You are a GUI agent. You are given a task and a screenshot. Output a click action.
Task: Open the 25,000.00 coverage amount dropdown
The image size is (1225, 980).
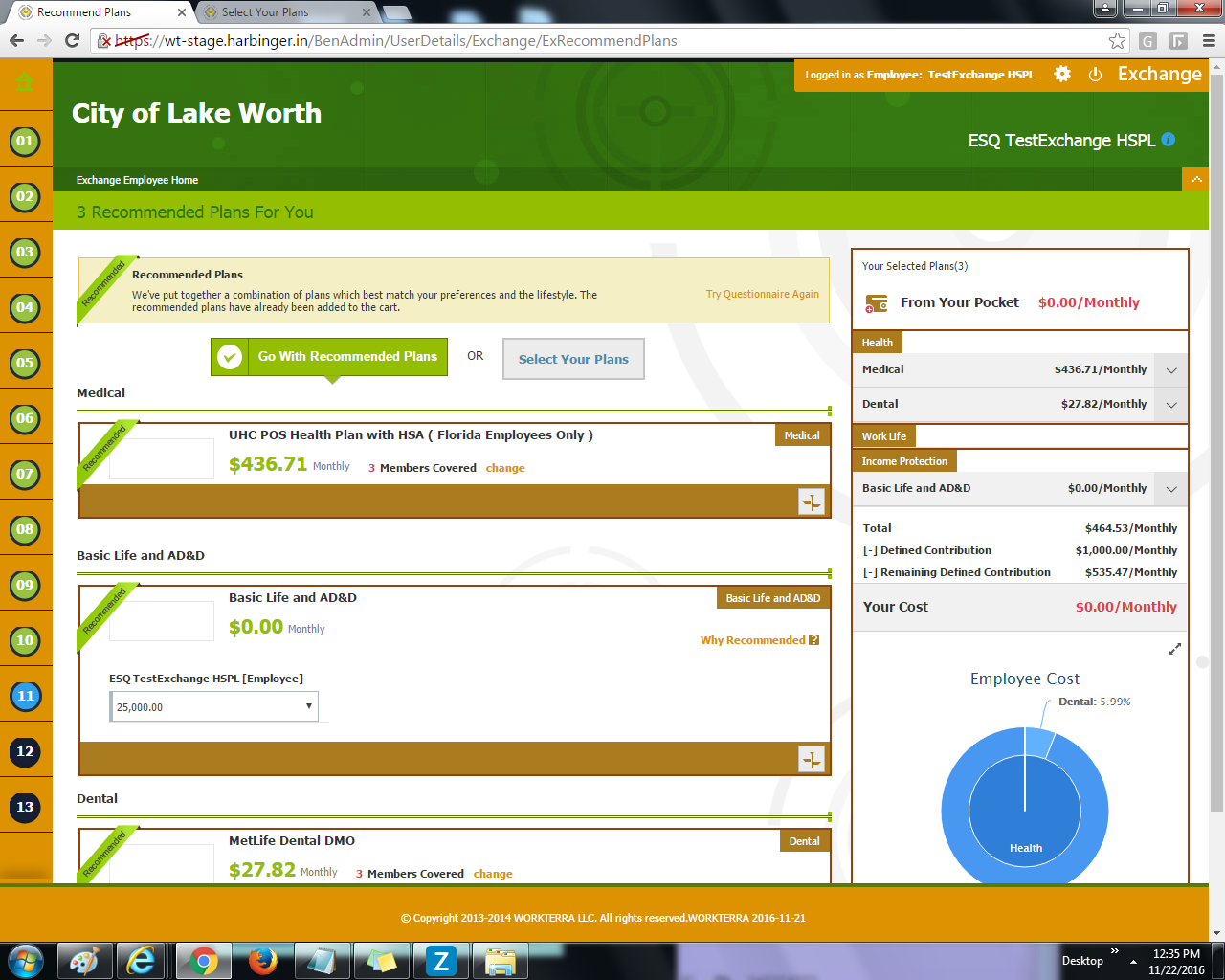click(x=214, y=707)
